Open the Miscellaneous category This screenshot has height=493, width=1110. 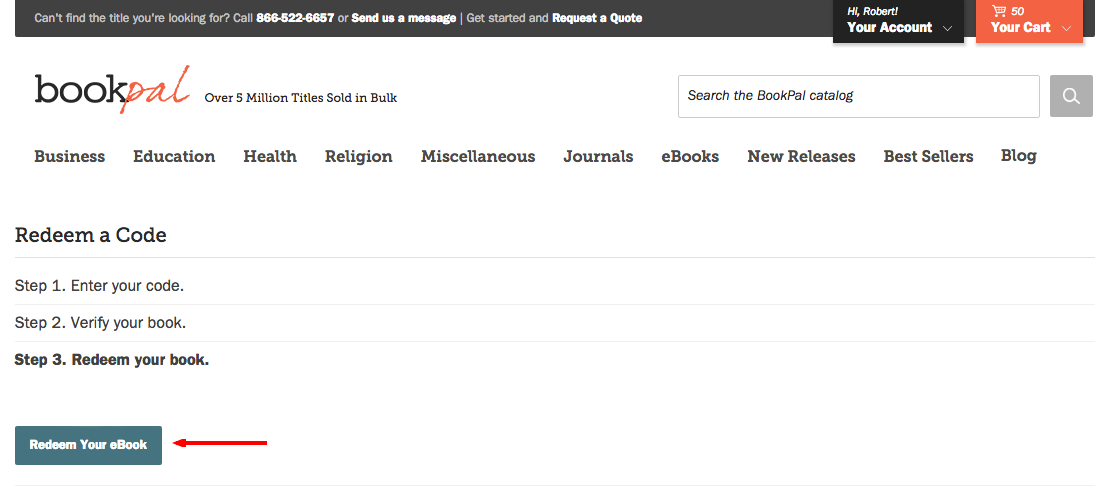coord(478,157)
